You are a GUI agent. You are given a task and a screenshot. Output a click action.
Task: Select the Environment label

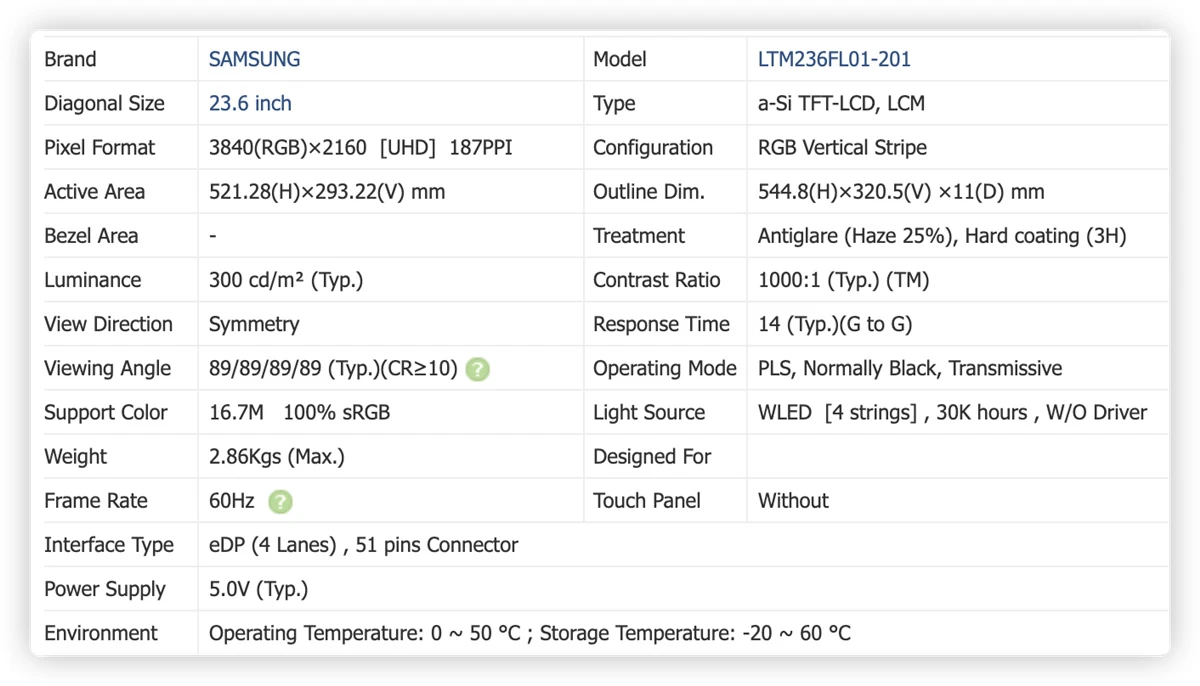(x=101, y=633)
